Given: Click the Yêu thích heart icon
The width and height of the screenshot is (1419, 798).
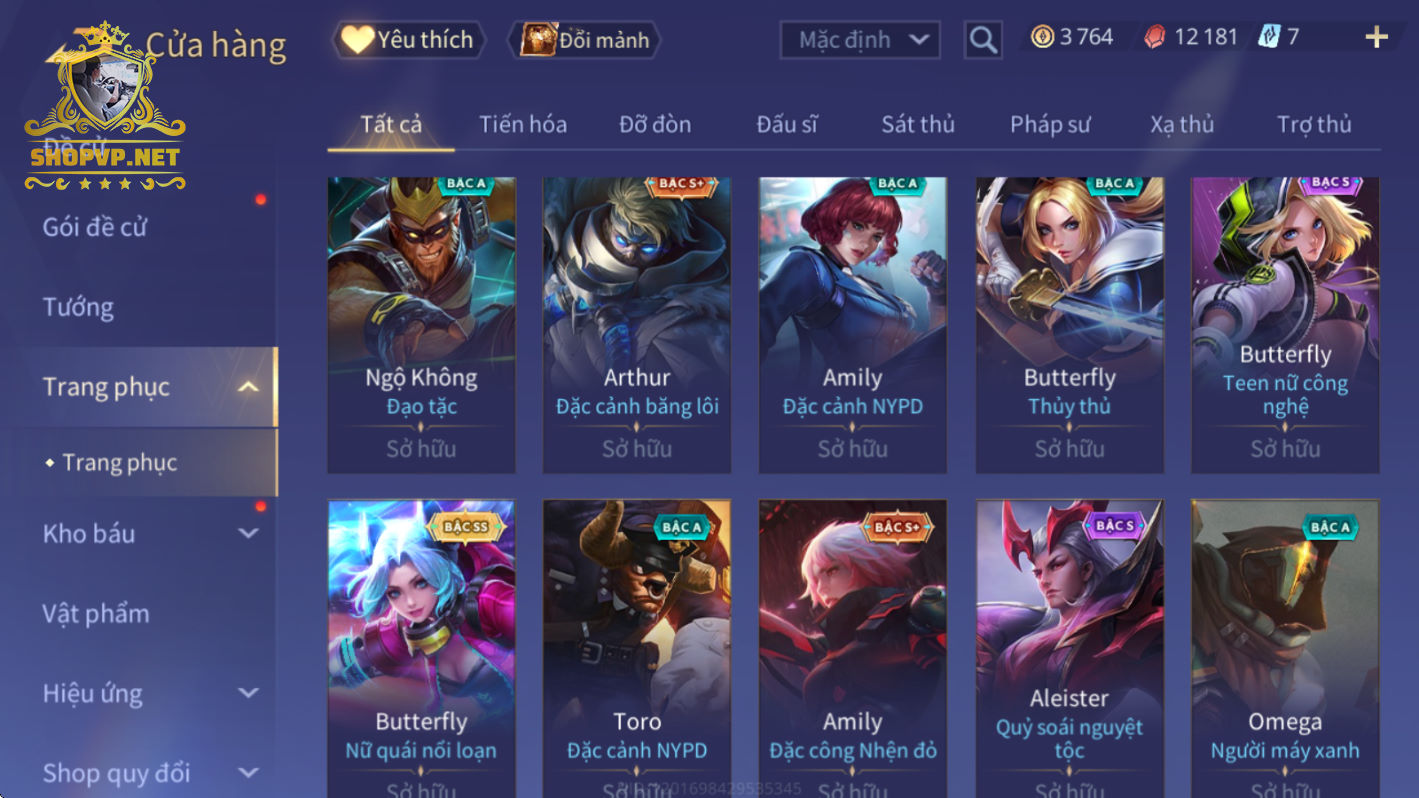Looking at the screenshot, I should tap(357, 40).
